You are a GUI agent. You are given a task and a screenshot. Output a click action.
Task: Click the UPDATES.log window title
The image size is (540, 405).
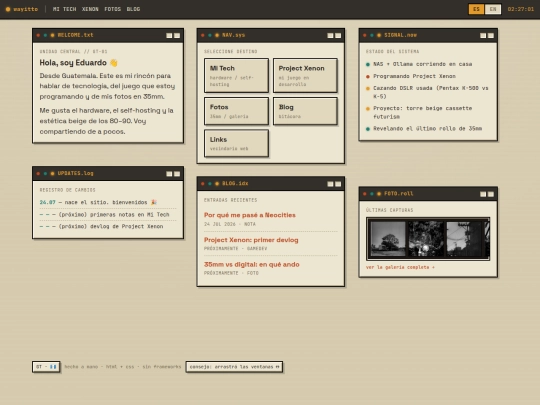(x=75, y=173)
